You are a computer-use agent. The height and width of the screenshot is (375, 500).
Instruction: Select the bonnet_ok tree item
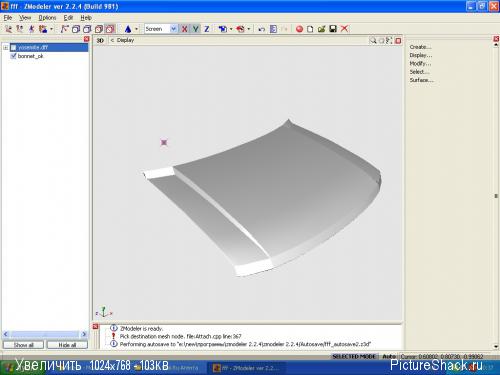point(30,56)
